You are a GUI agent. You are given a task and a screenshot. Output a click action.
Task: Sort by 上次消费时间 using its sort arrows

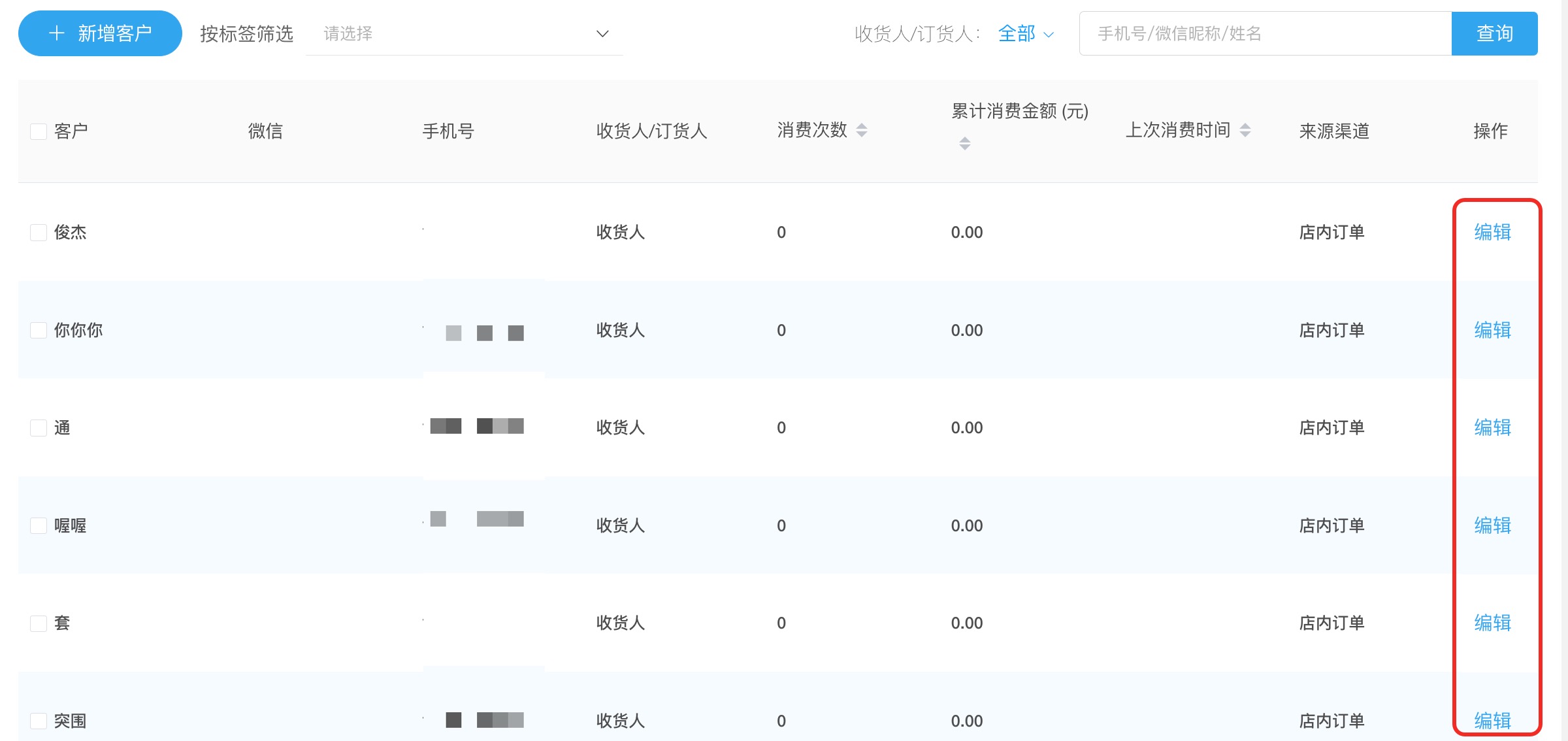pos(1245,130)
